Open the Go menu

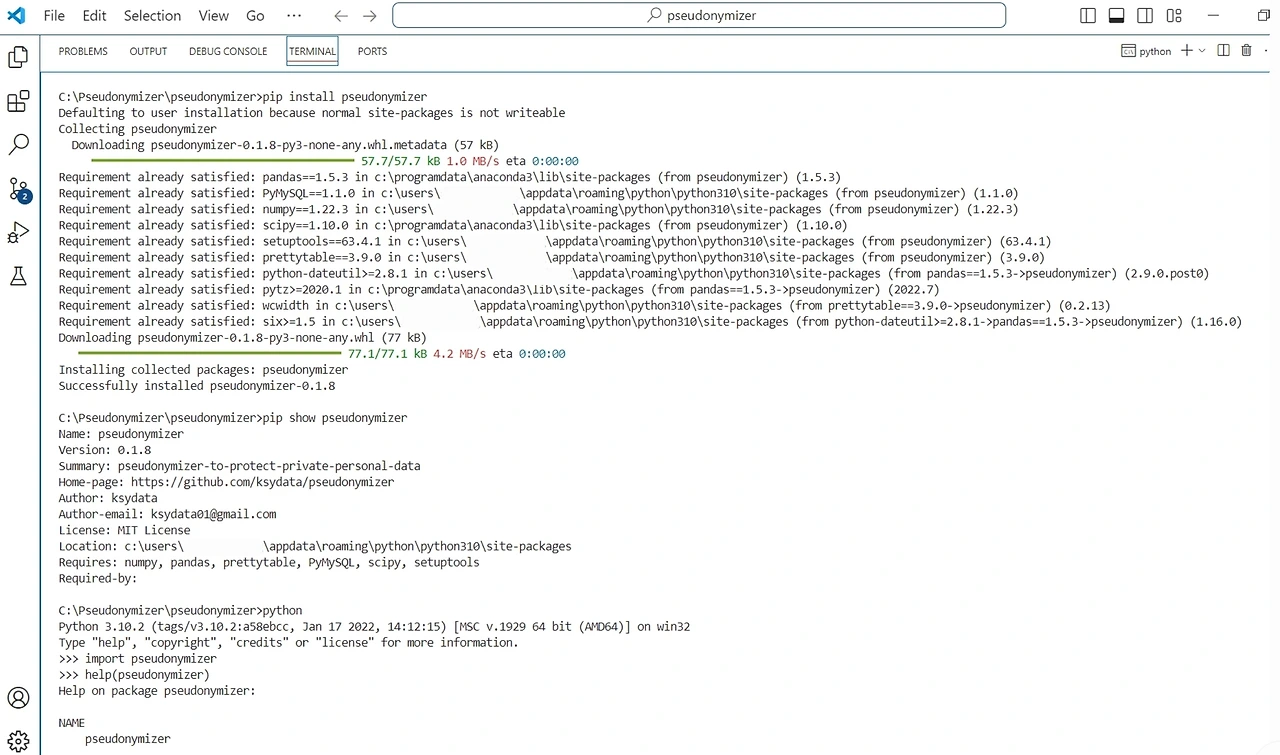point(255,16)
